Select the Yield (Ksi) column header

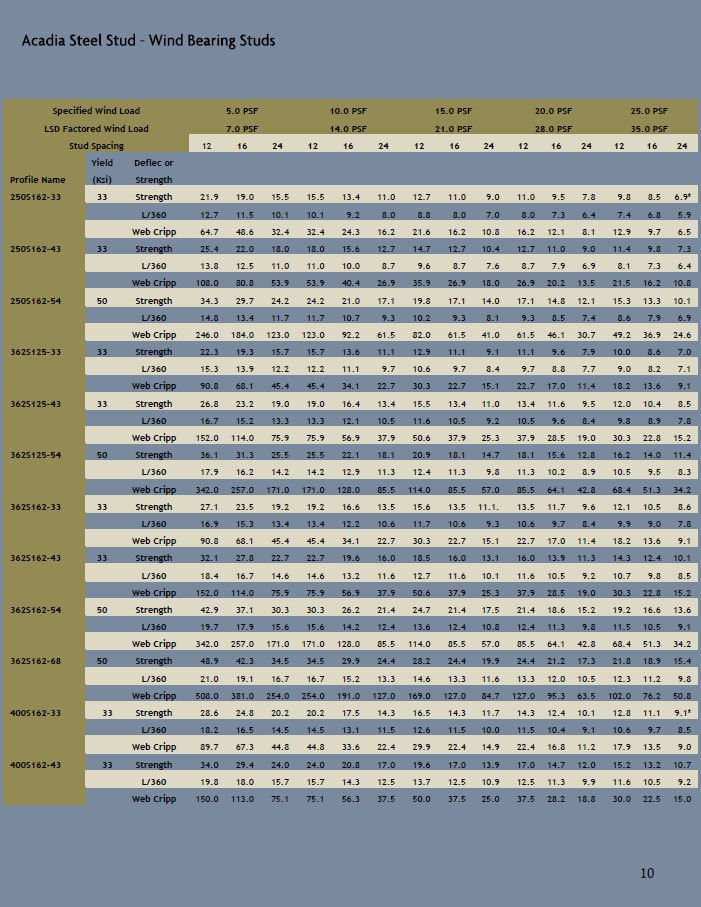tap(102, 171)
